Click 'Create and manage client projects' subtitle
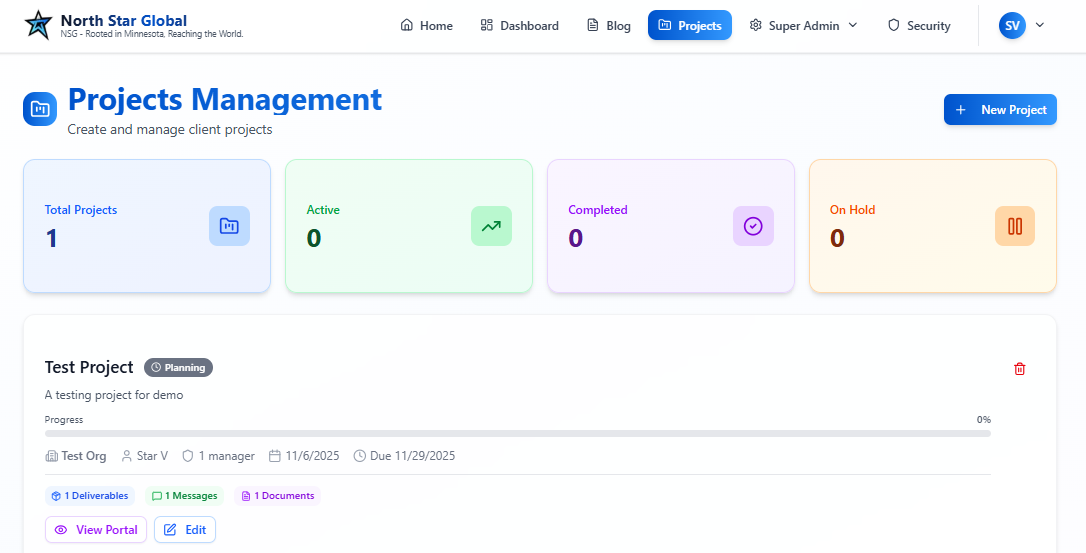Viewport: 1086px width, 553px height. [x=170, y=130]
